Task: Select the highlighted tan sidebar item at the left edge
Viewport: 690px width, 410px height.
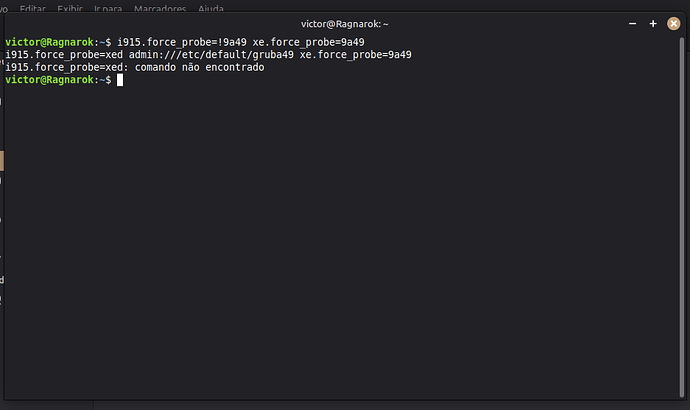Action: (x=2, y=161)
